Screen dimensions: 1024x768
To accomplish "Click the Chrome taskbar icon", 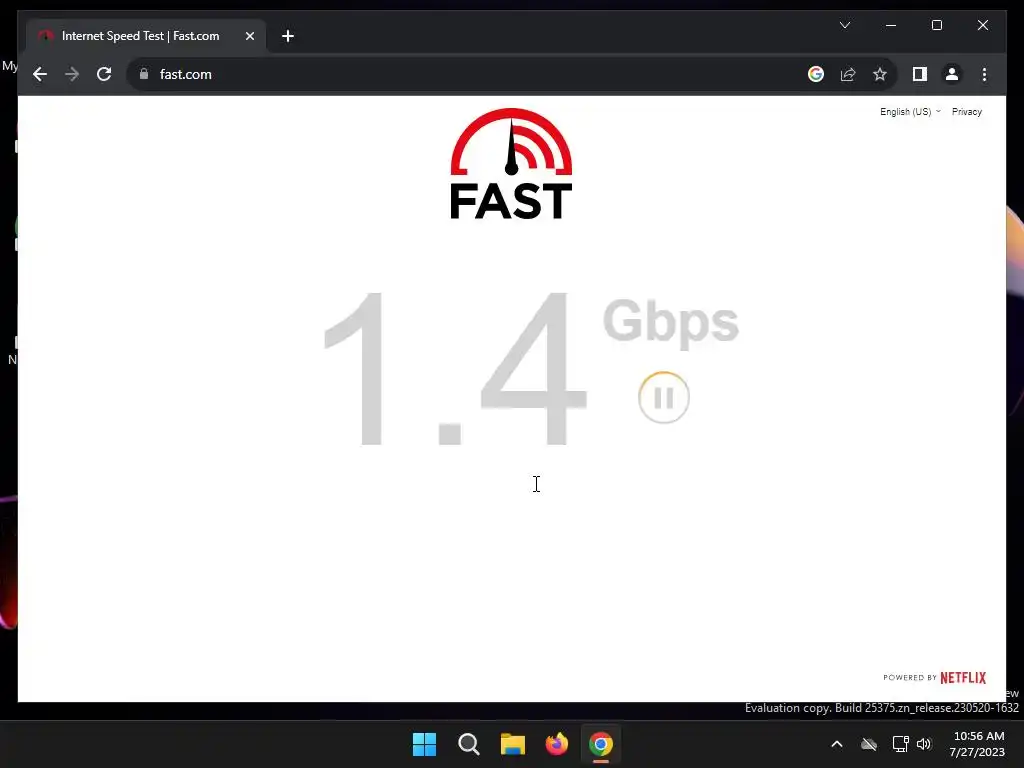I will pyautogui.click(x=601, y=744).
